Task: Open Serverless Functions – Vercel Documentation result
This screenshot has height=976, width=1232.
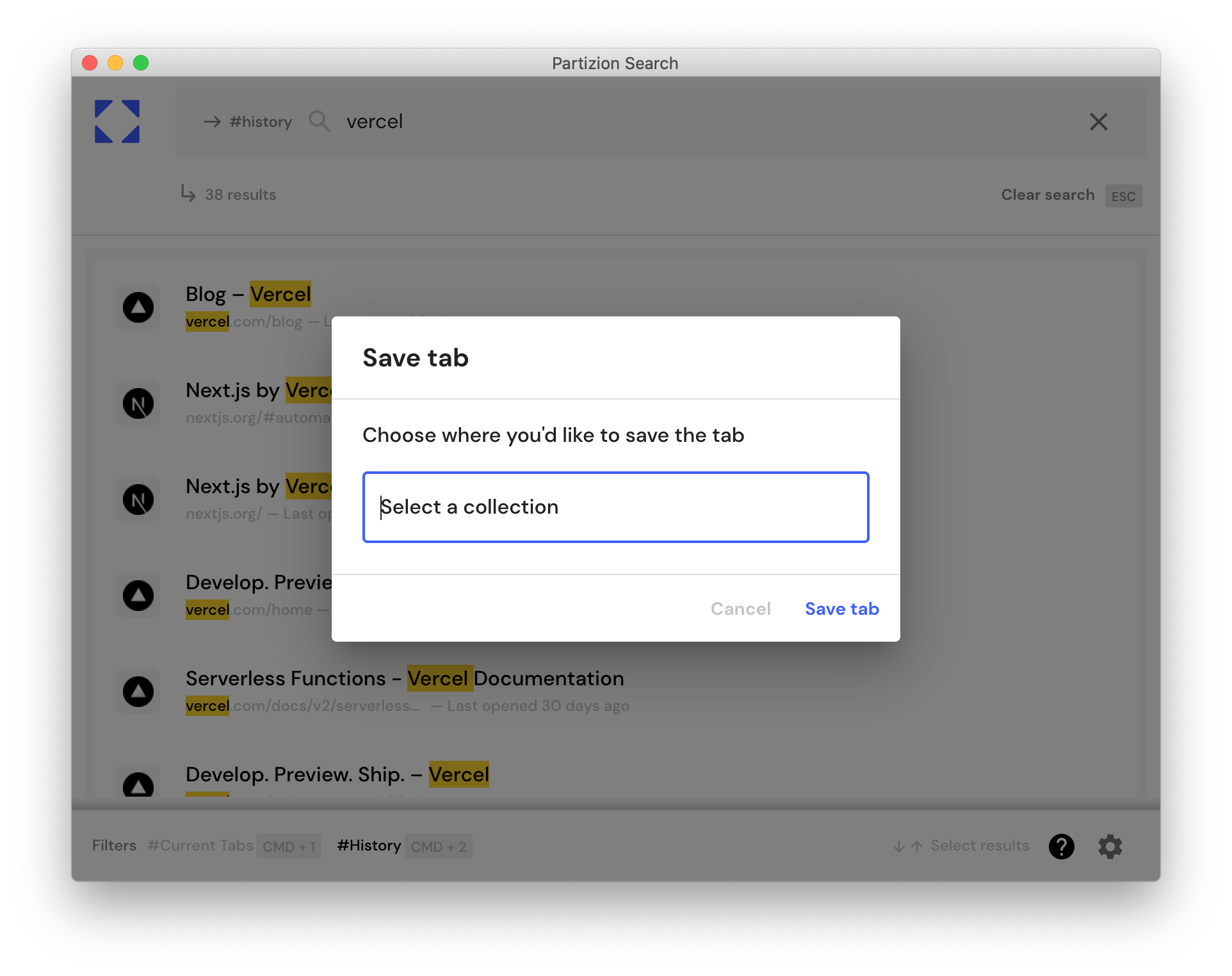Action: [x=405, y=679]
